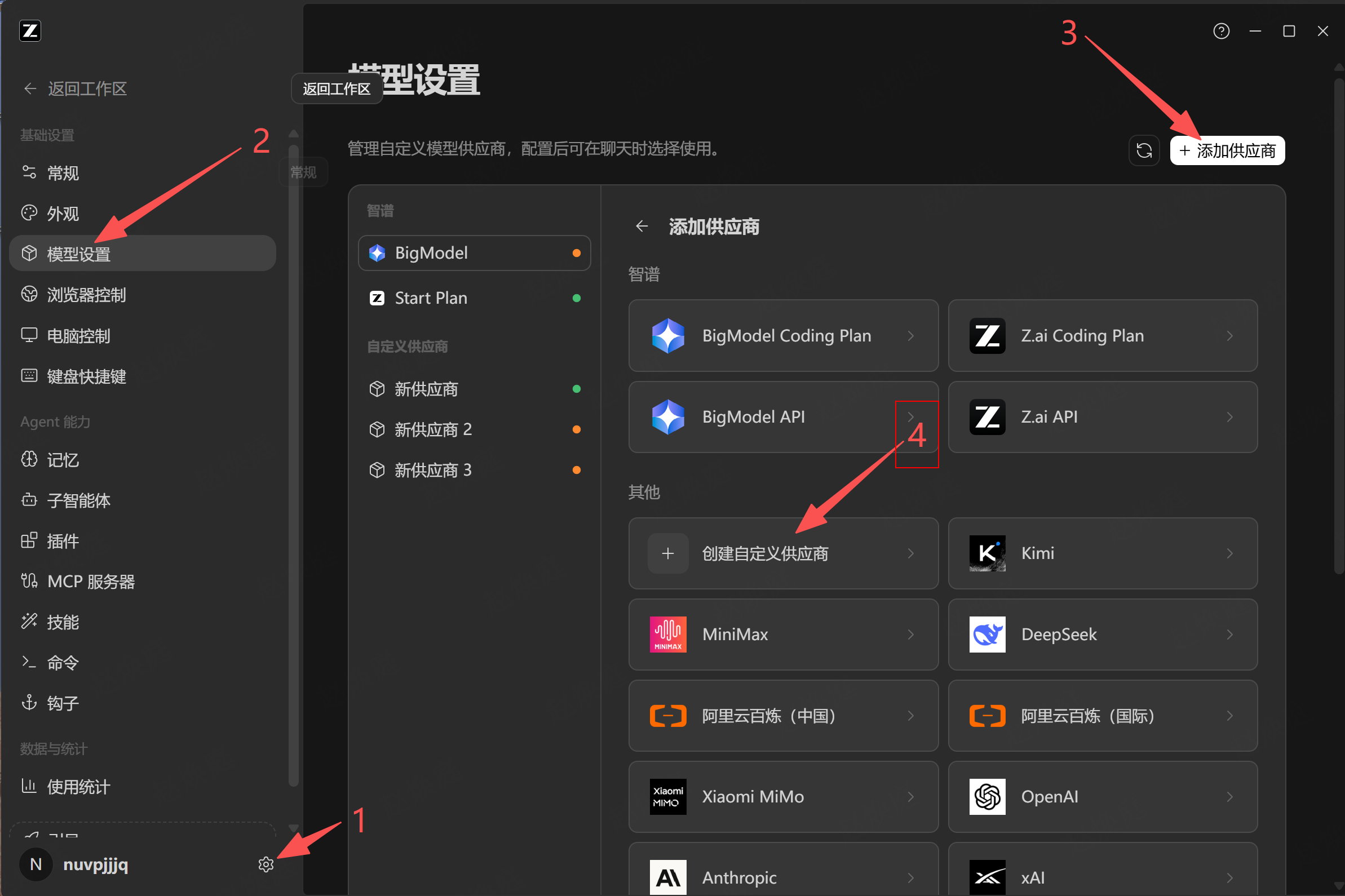Click the 钩子 anchor icon

[29, 702]
